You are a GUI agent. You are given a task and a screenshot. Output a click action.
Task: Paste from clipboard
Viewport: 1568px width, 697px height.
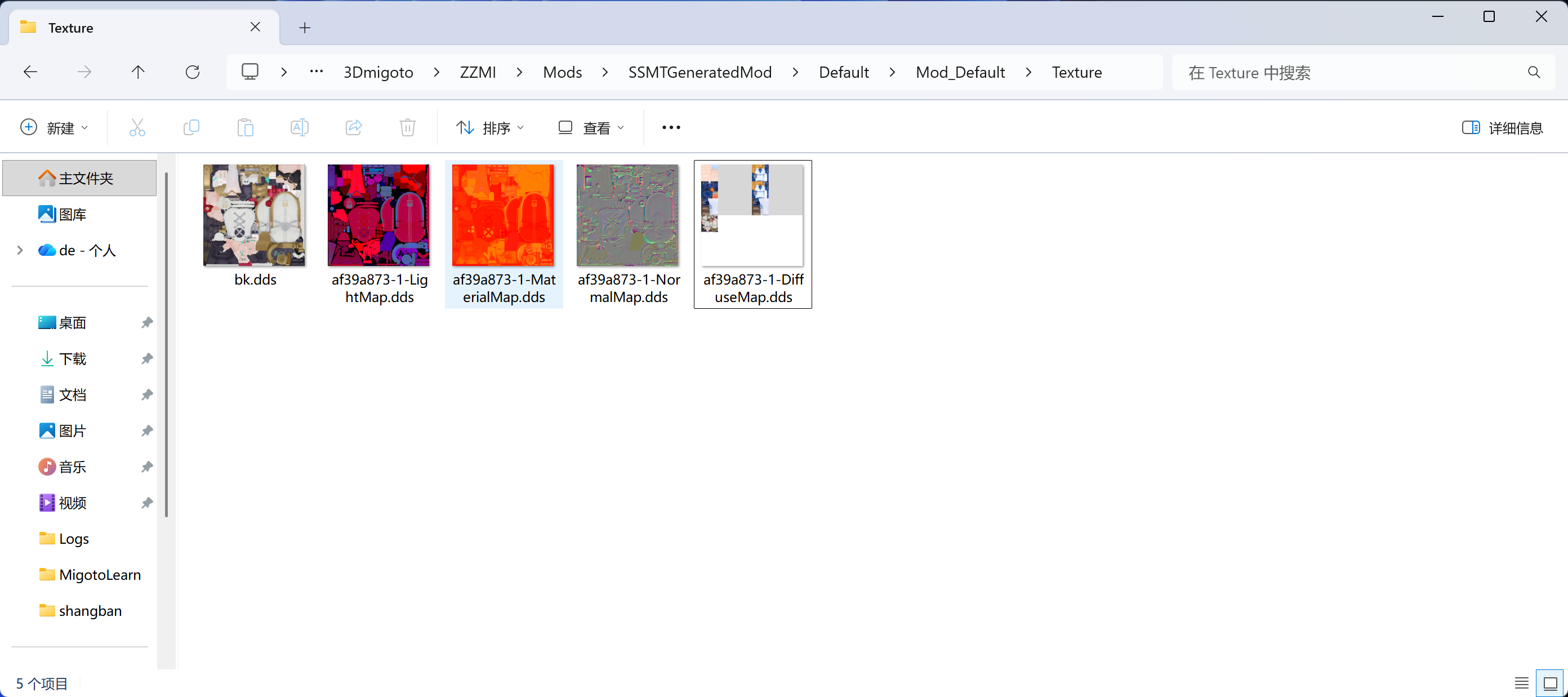pos(244,127)
